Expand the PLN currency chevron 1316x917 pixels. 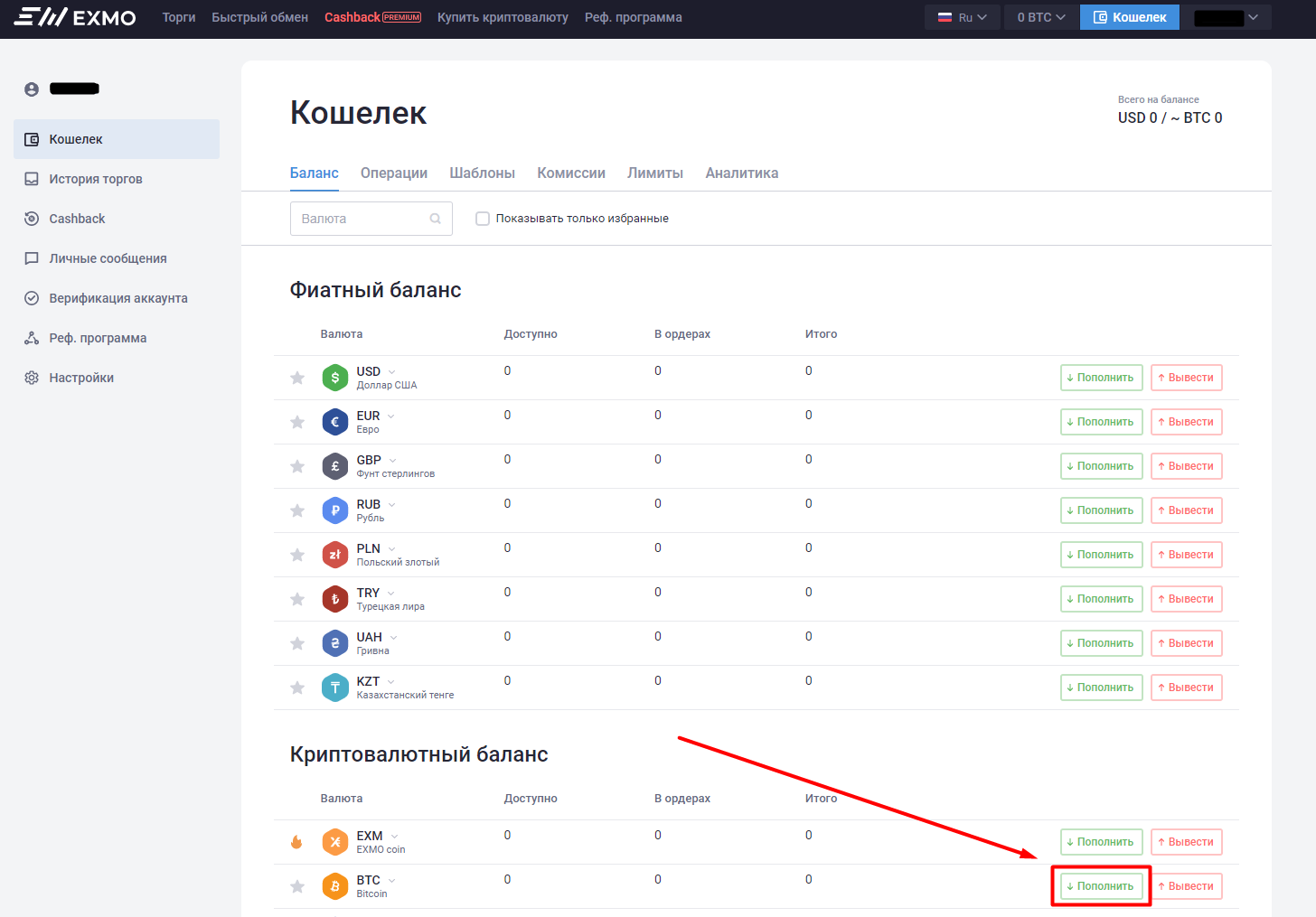point(391,548)
